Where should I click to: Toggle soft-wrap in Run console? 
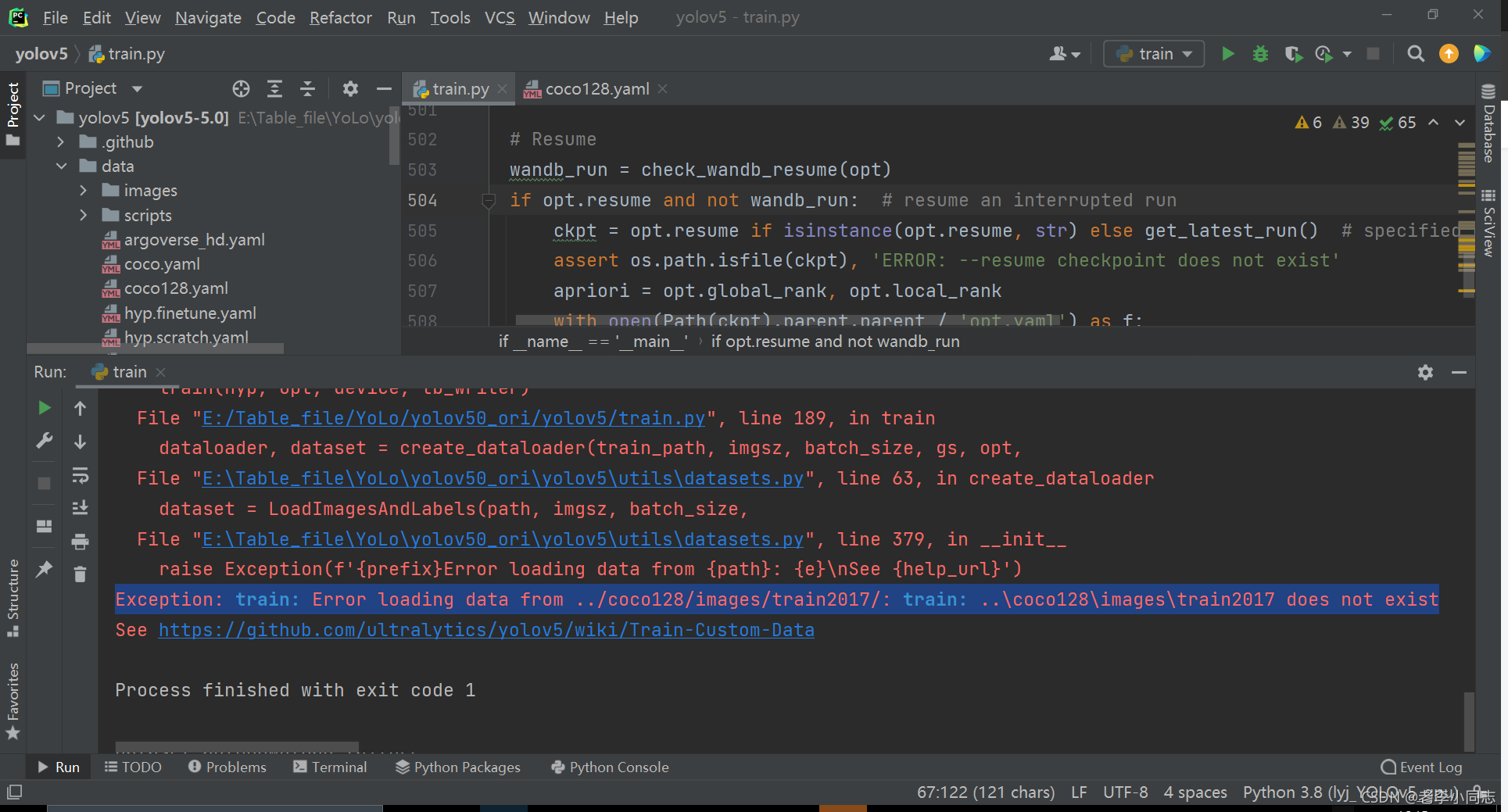click(x=80, y=475)
